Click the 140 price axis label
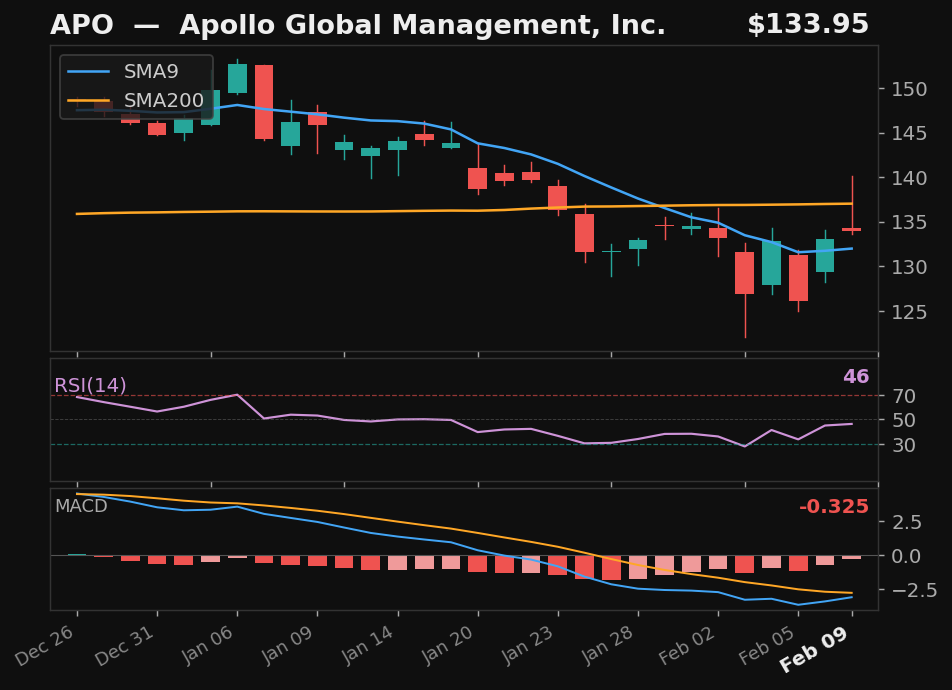The height and width of the screenshot is (690, 952). click(909, 178)
